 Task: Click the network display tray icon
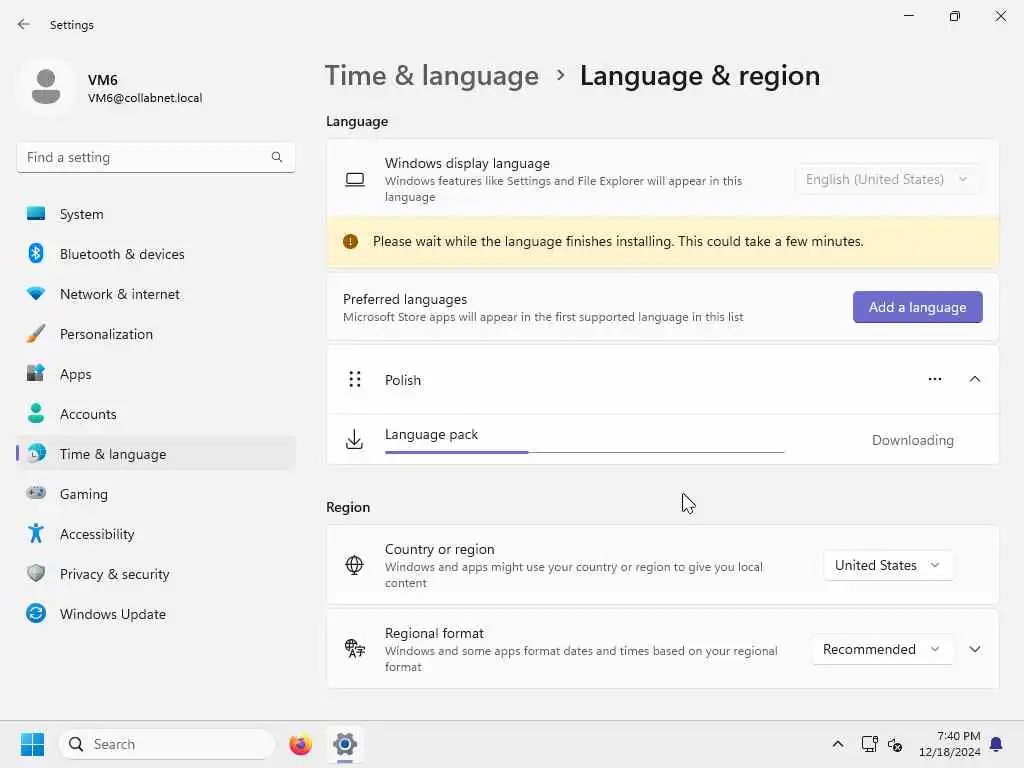[869, 744]
